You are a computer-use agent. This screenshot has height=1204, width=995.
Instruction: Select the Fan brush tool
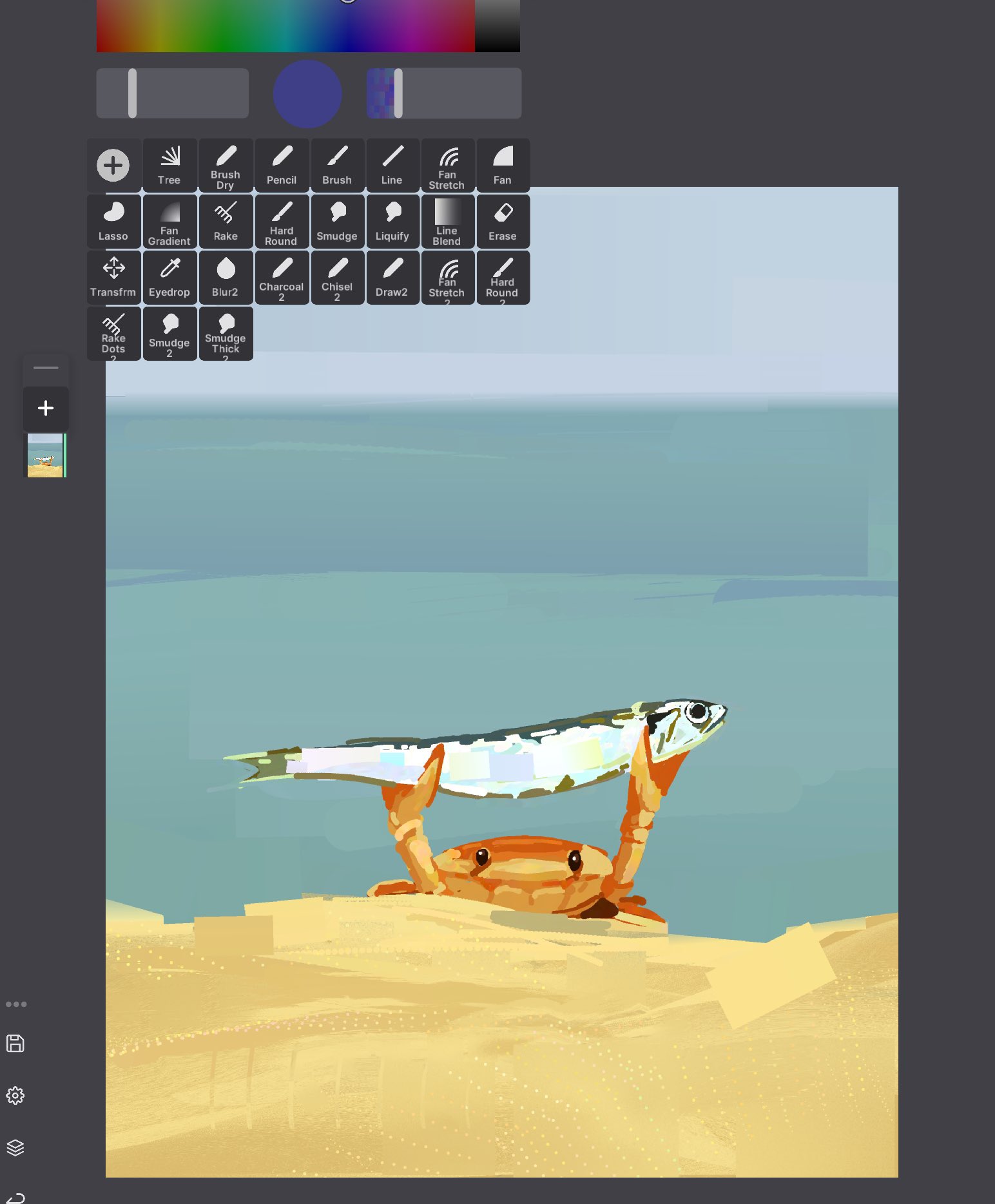[x=503, y=165]
